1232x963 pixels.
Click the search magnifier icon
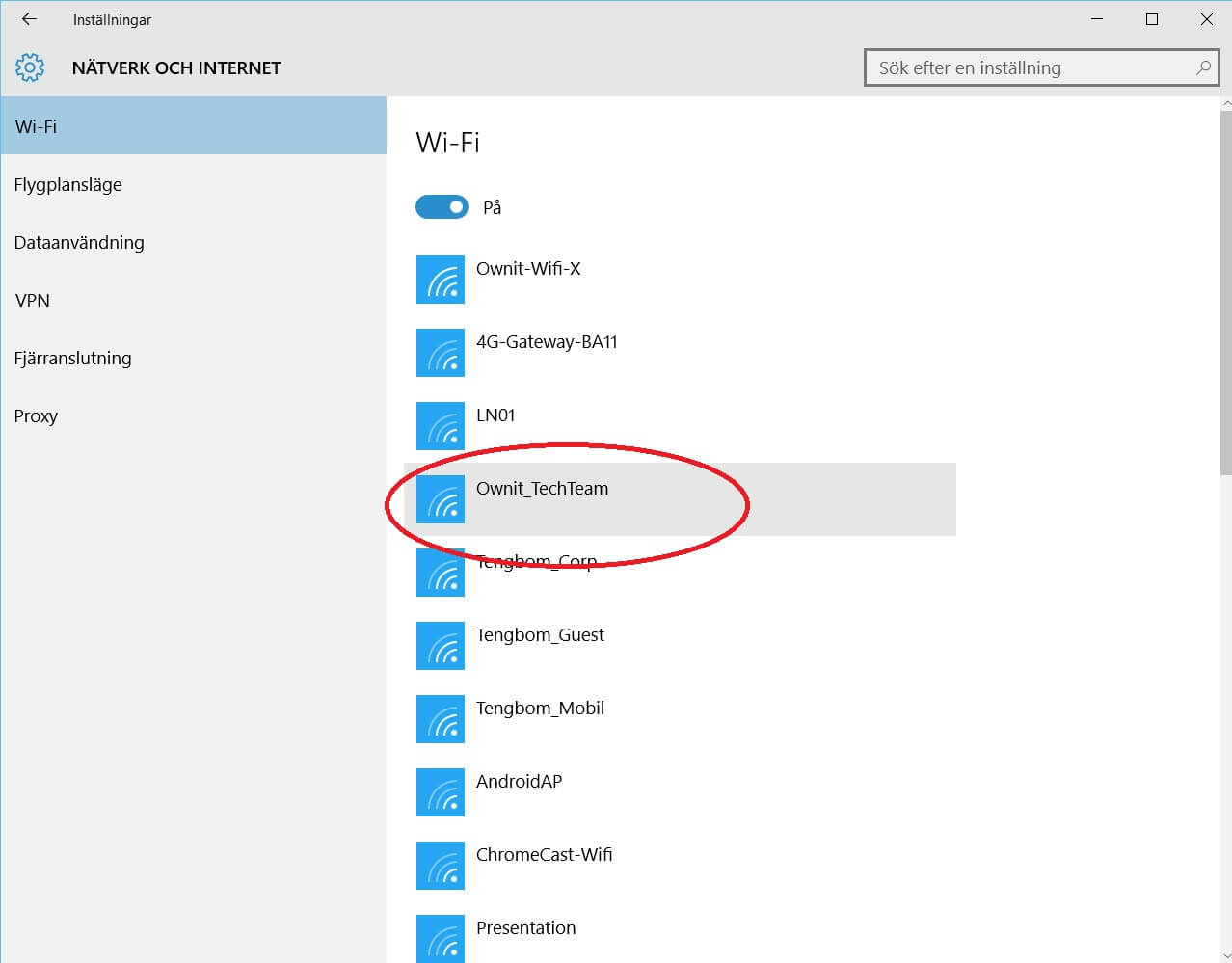click(1203, 67)
